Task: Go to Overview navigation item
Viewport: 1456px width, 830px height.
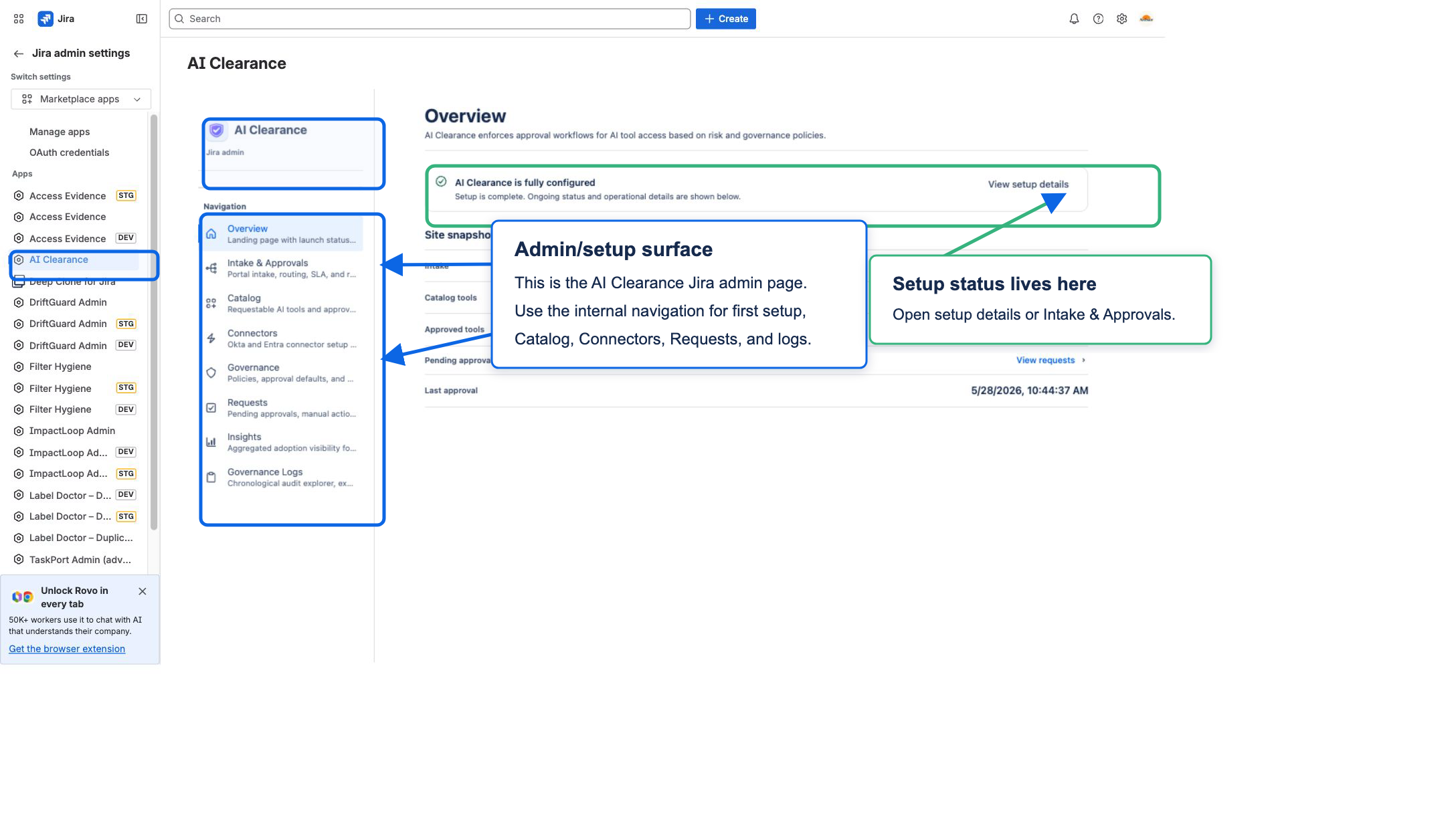Action: coord(283,234)
